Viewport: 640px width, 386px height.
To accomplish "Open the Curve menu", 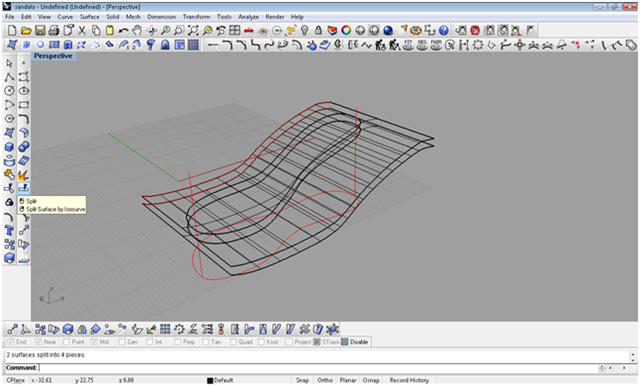I will click(x=65, y=17).
